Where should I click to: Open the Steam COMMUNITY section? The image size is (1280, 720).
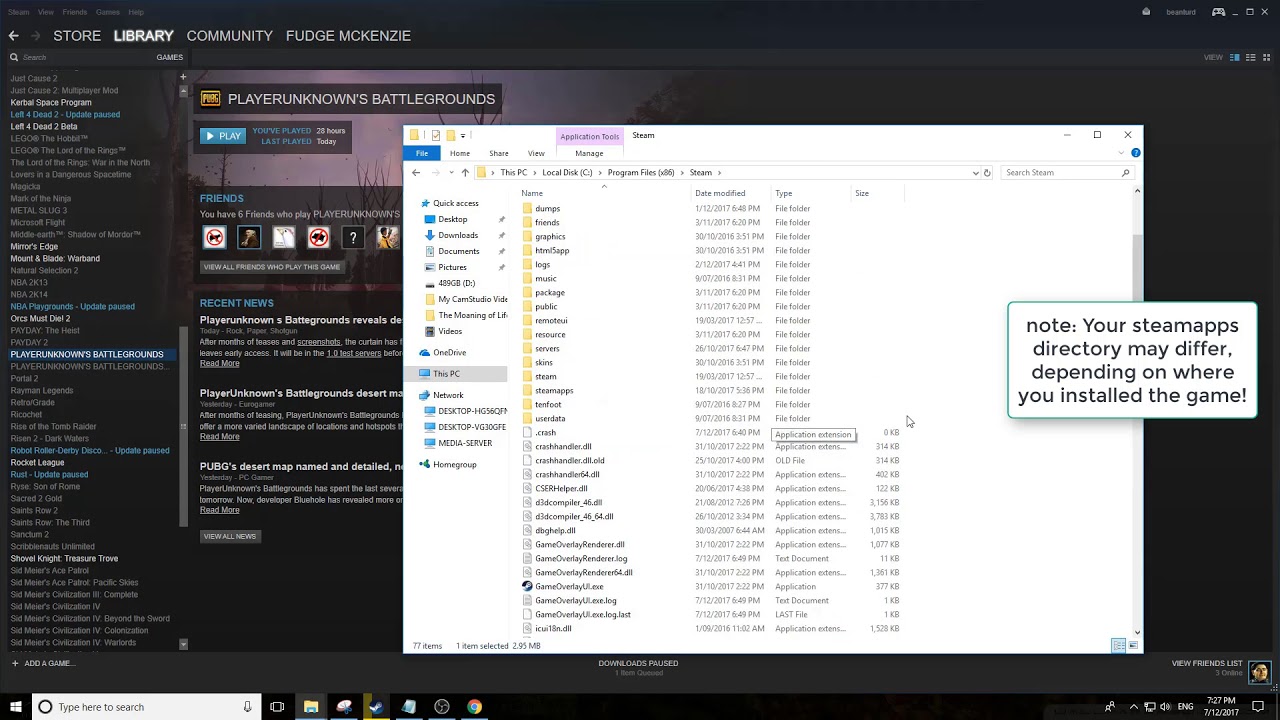click(229, 35)
